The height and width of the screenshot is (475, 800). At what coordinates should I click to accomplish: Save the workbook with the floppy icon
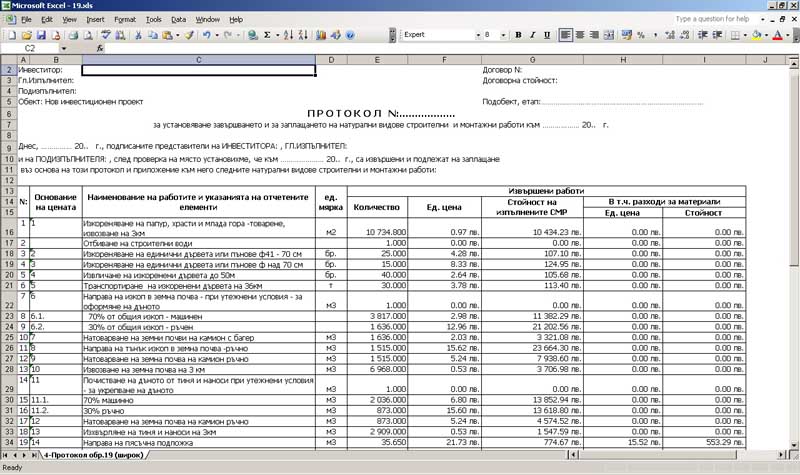point(41,35)
